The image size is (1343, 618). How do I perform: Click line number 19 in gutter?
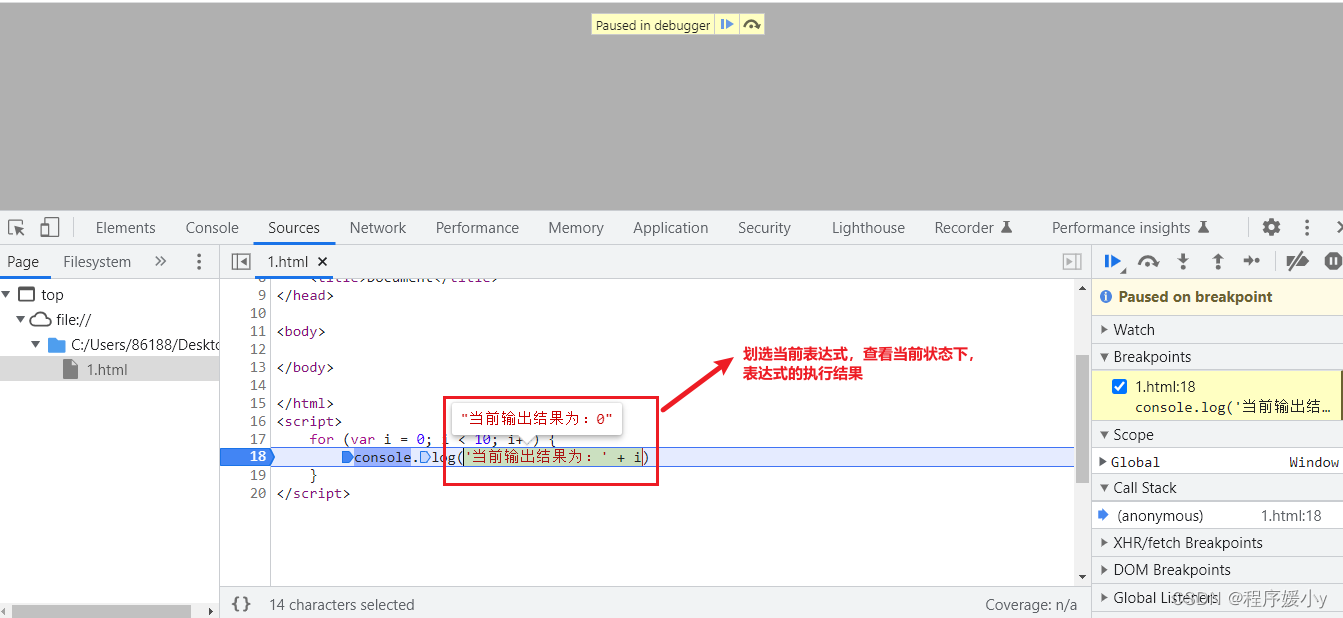258,475
